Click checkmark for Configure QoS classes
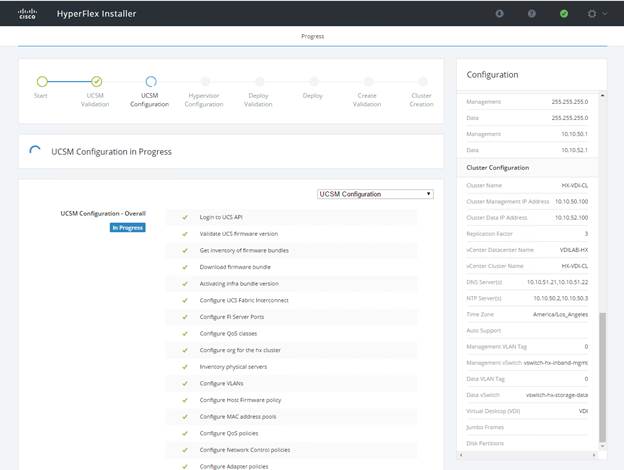The height and width of the screenshot is (470, 624). point(185,333)
